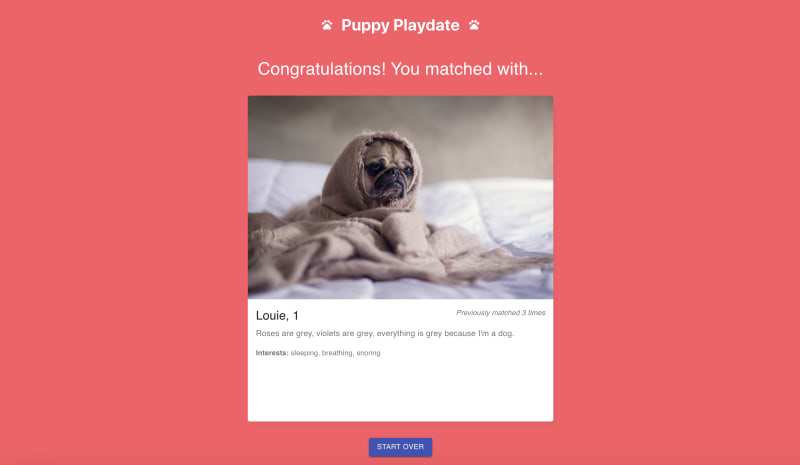Click the snoring interest

(368, 353)
